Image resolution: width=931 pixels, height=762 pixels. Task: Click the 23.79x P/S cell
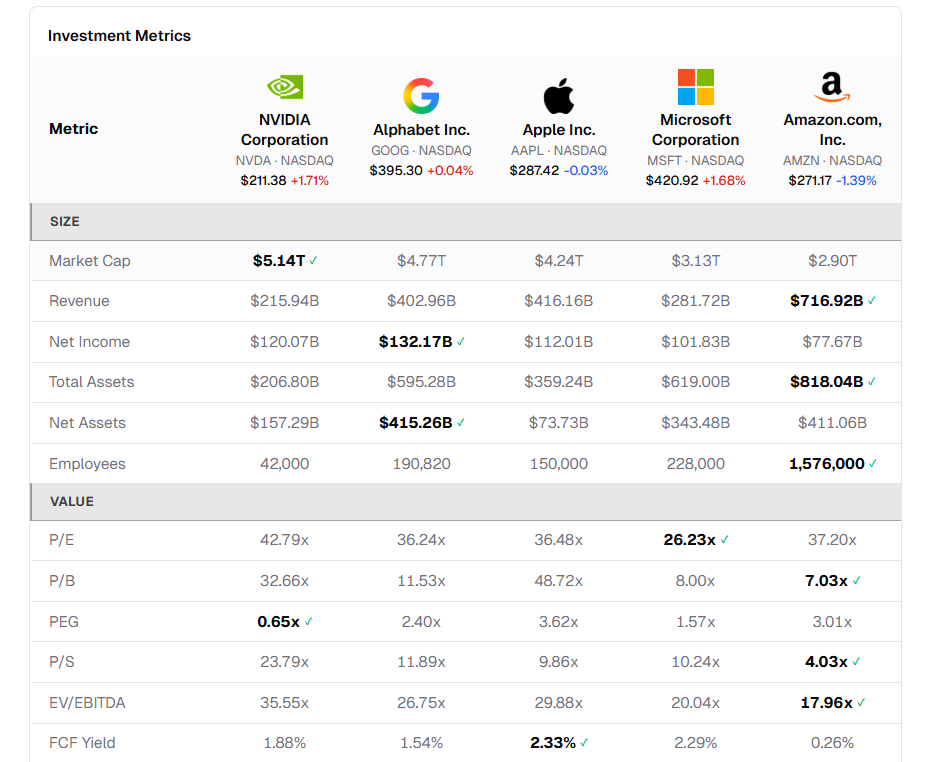point(284,662)
